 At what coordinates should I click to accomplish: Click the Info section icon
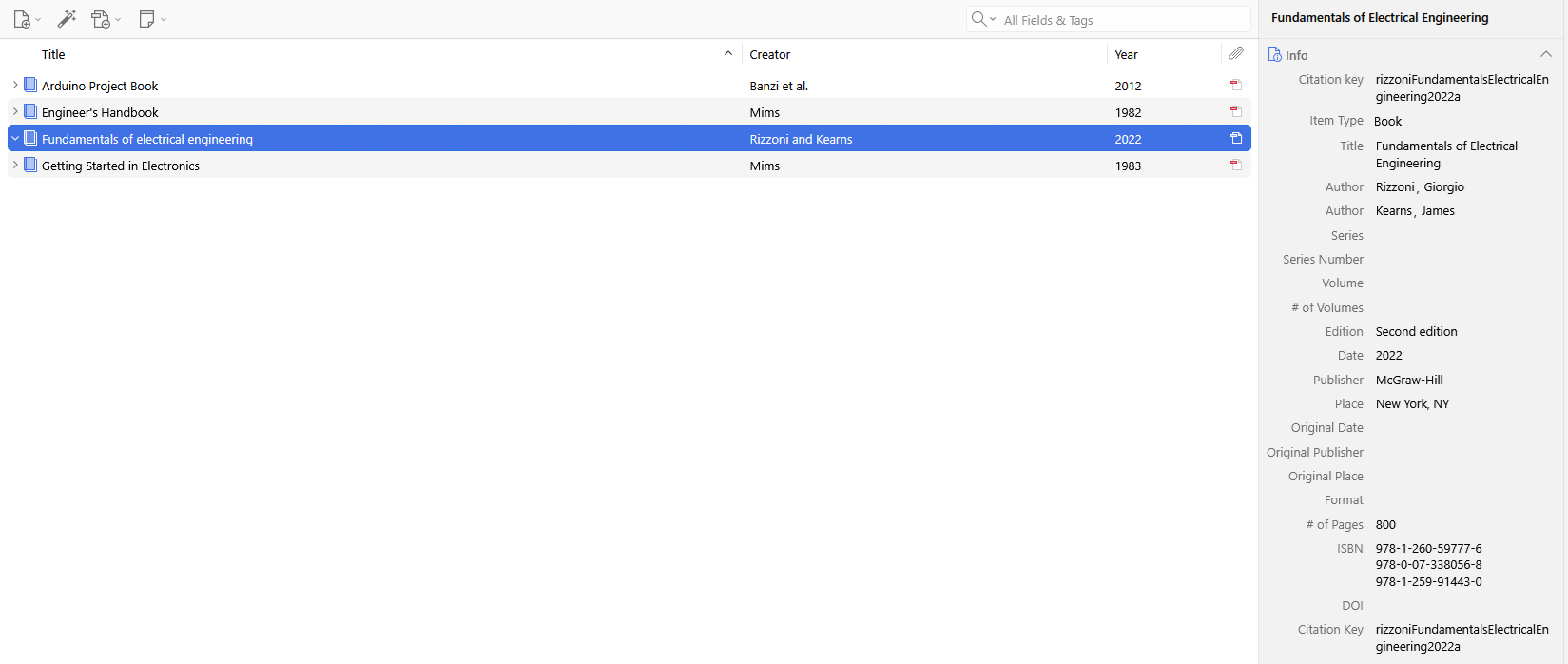pyautogui.click(x=1274, y=55)
